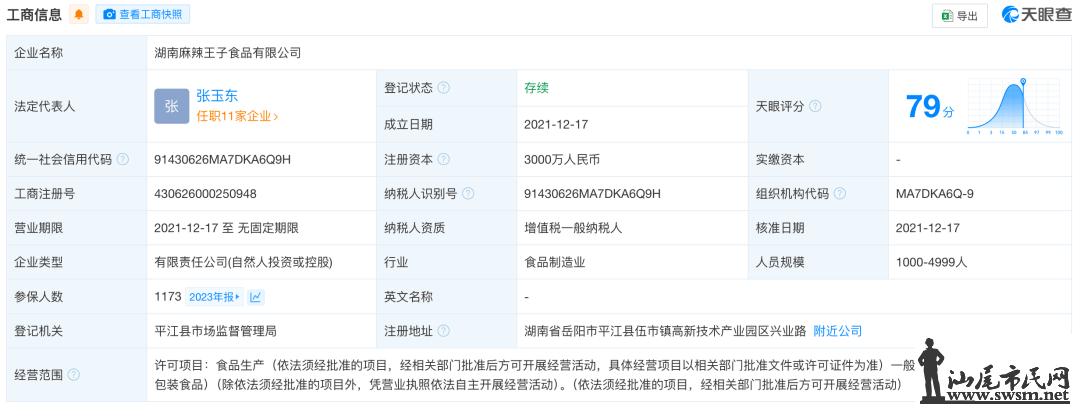The height and width of the screenshot is (409, 1080).
Task: Click 2021-12-17 establishment date value
Action: (556, 125)
